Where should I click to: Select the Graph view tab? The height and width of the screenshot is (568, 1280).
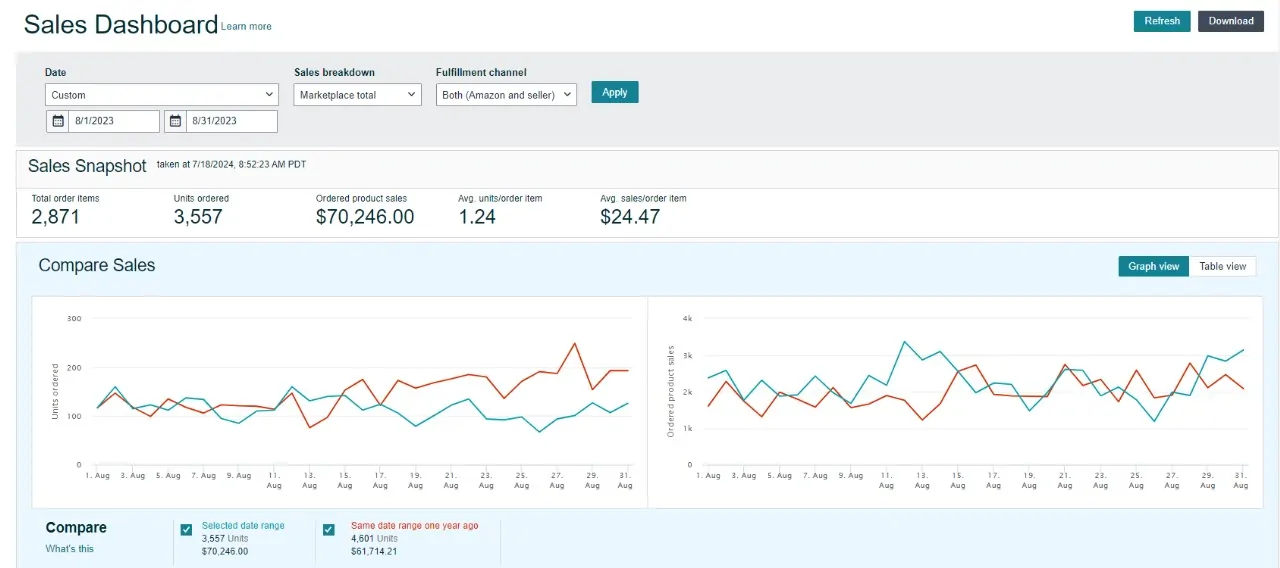[x=1153, y=266]
